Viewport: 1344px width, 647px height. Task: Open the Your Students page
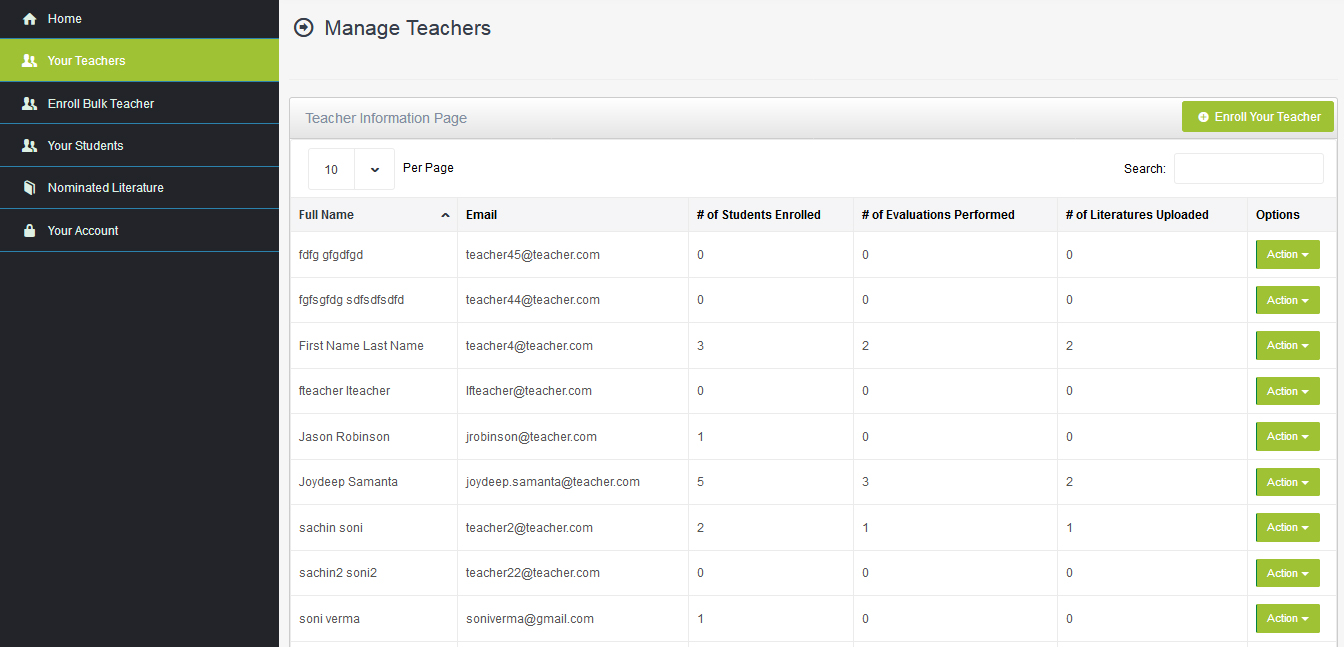[x=139, y=145]
